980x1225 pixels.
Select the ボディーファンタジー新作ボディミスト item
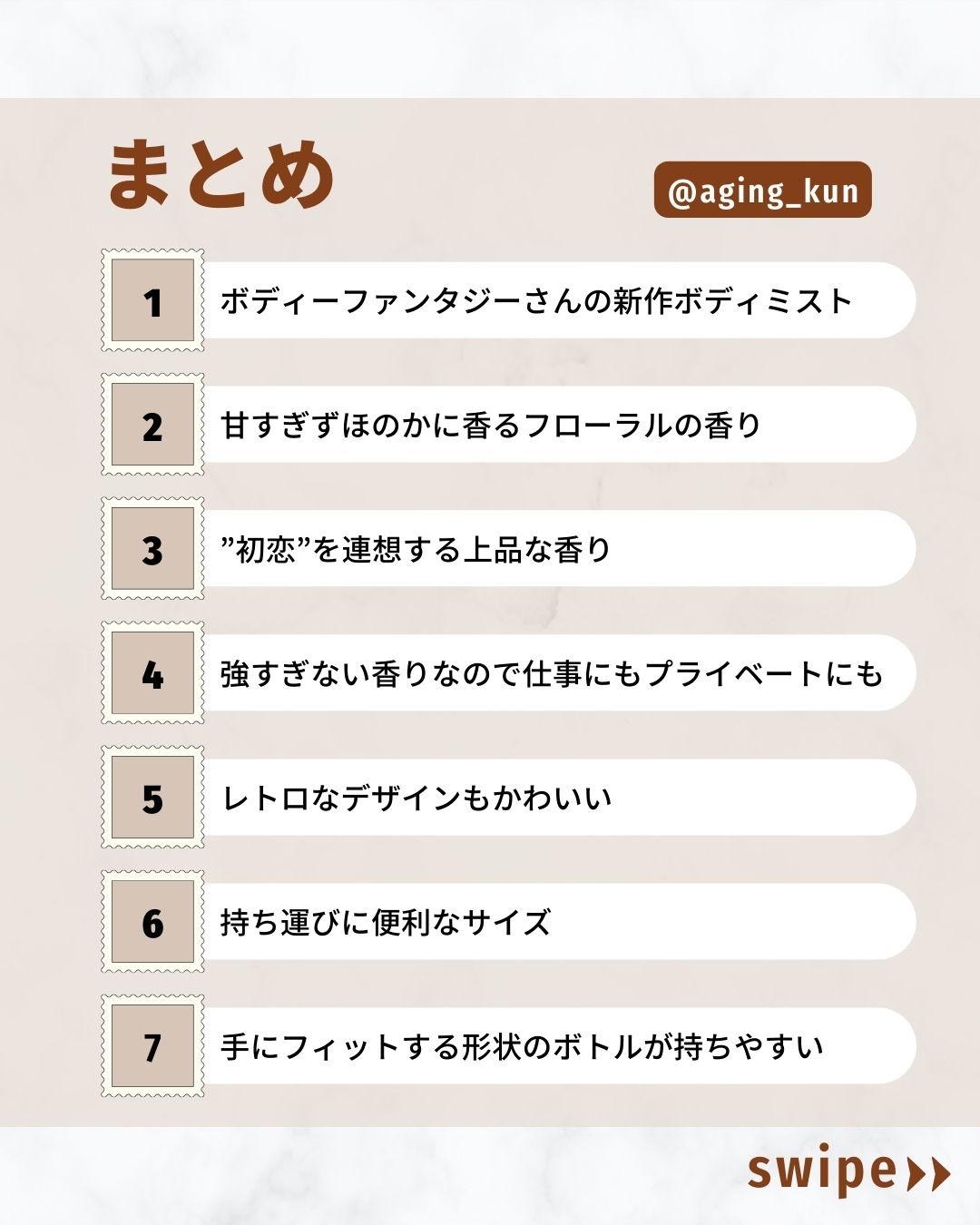[537, 301]
